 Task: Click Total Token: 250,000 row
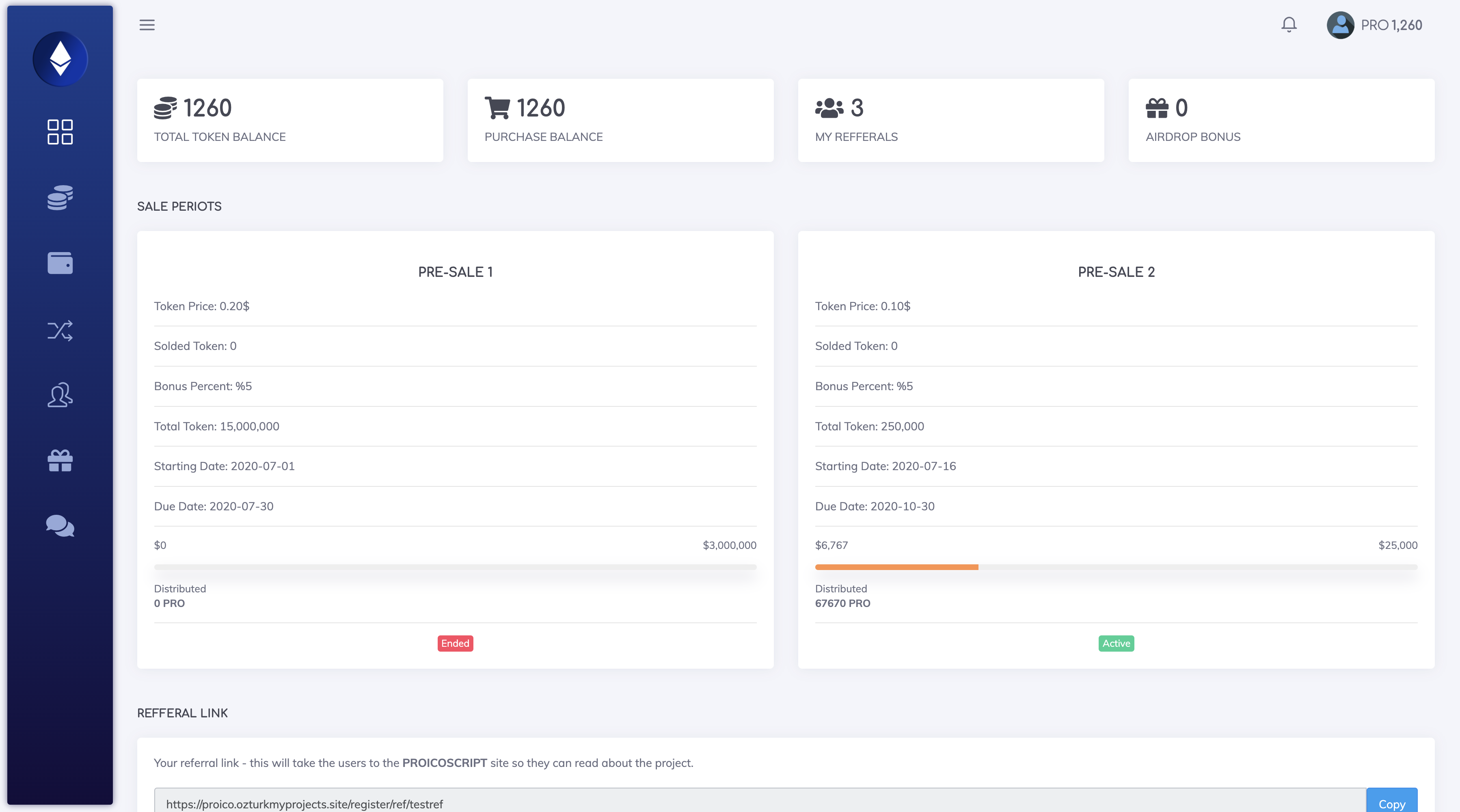pos(1116,426)
